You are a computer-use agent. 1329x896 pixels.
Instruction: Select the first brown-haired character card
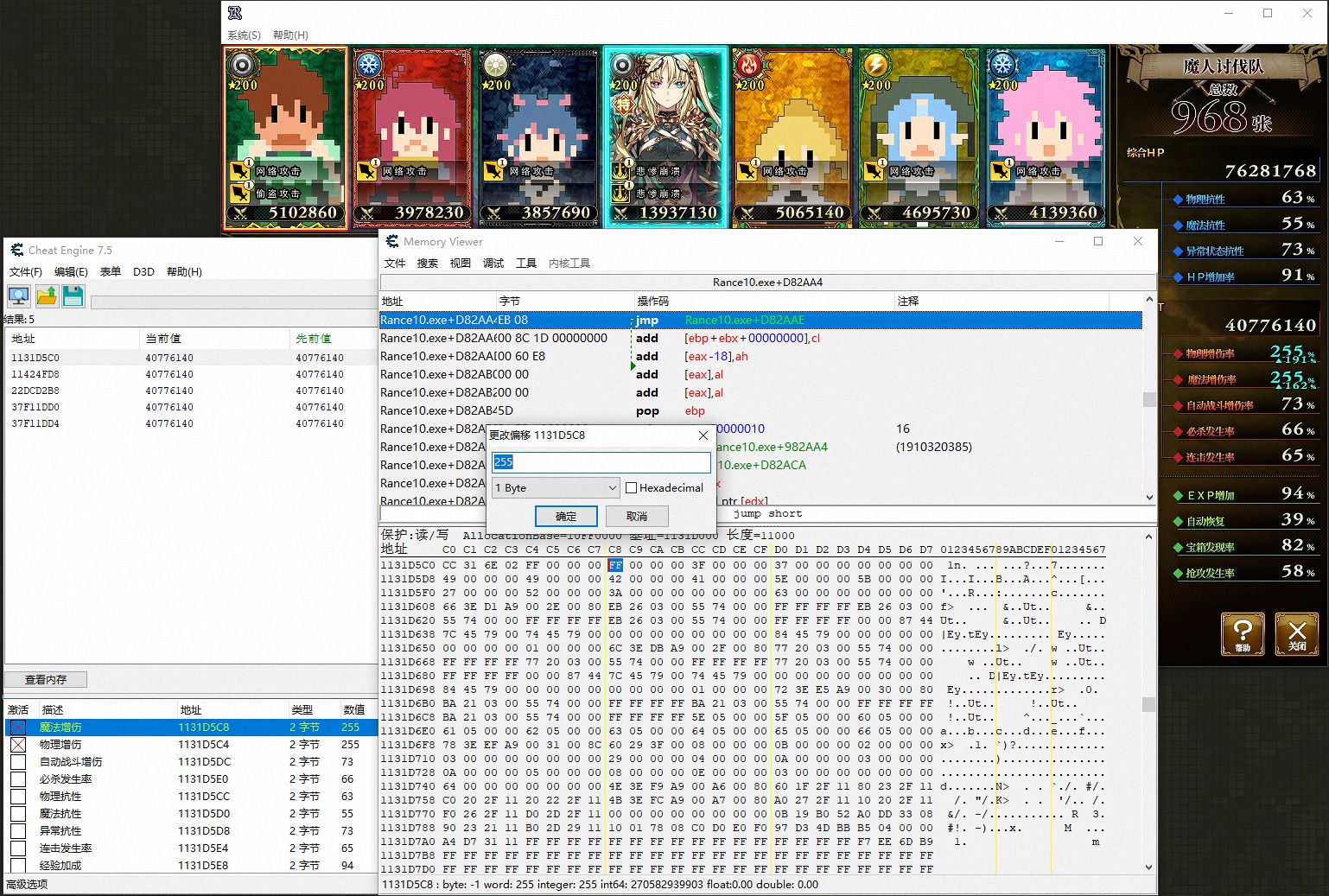[286, 138]
